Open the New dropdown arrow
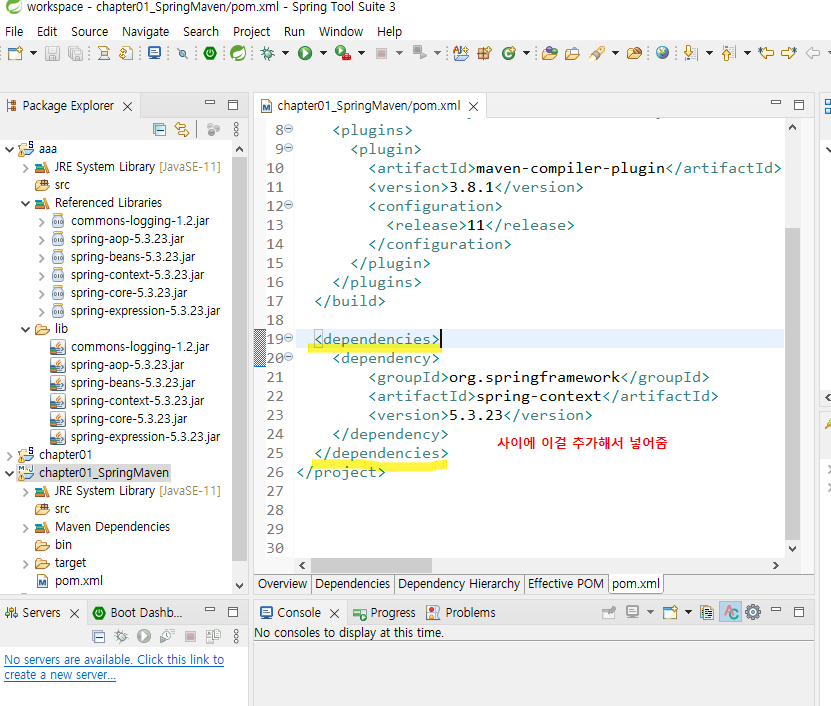831x706 pixels. click(33, 53)
